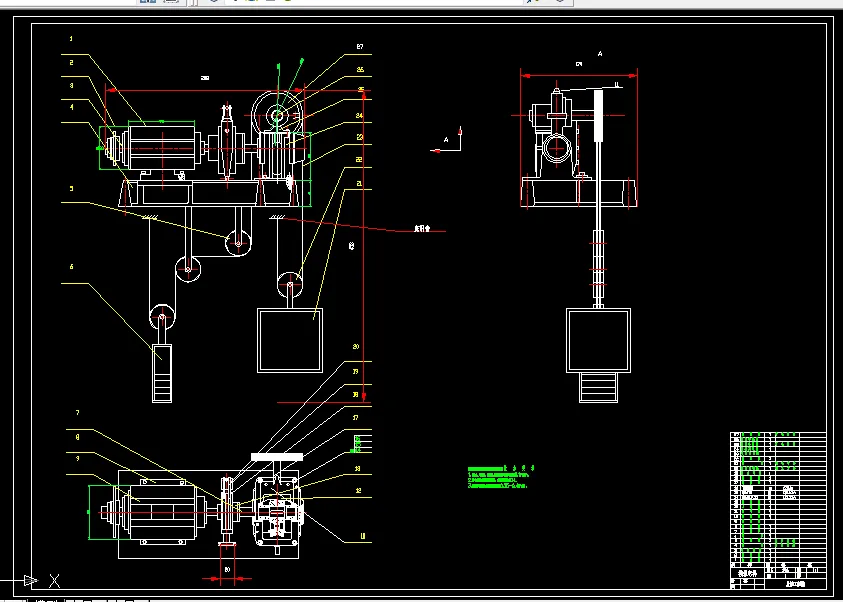Select part balloon number 3
The image size is (843, 602).
point(71,86)
